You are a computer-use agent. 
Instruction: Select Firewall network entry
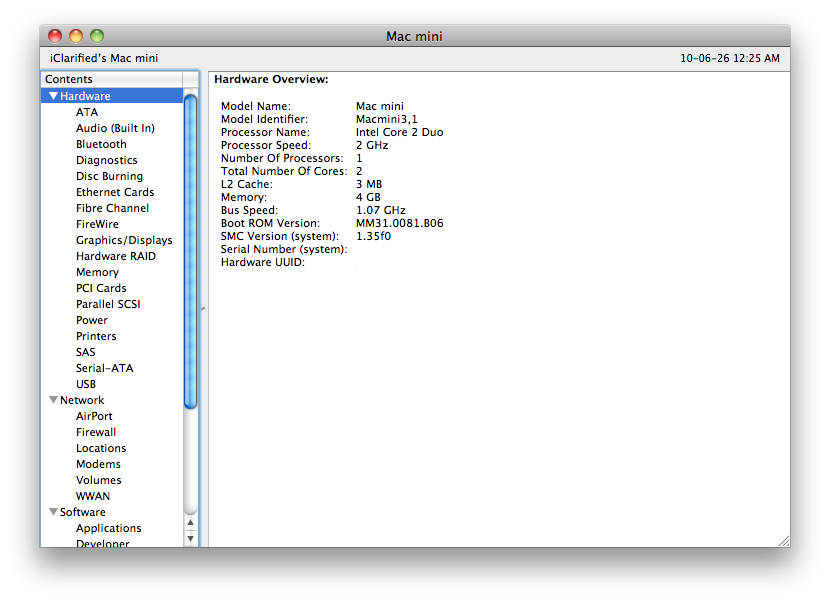coord(96,432)
